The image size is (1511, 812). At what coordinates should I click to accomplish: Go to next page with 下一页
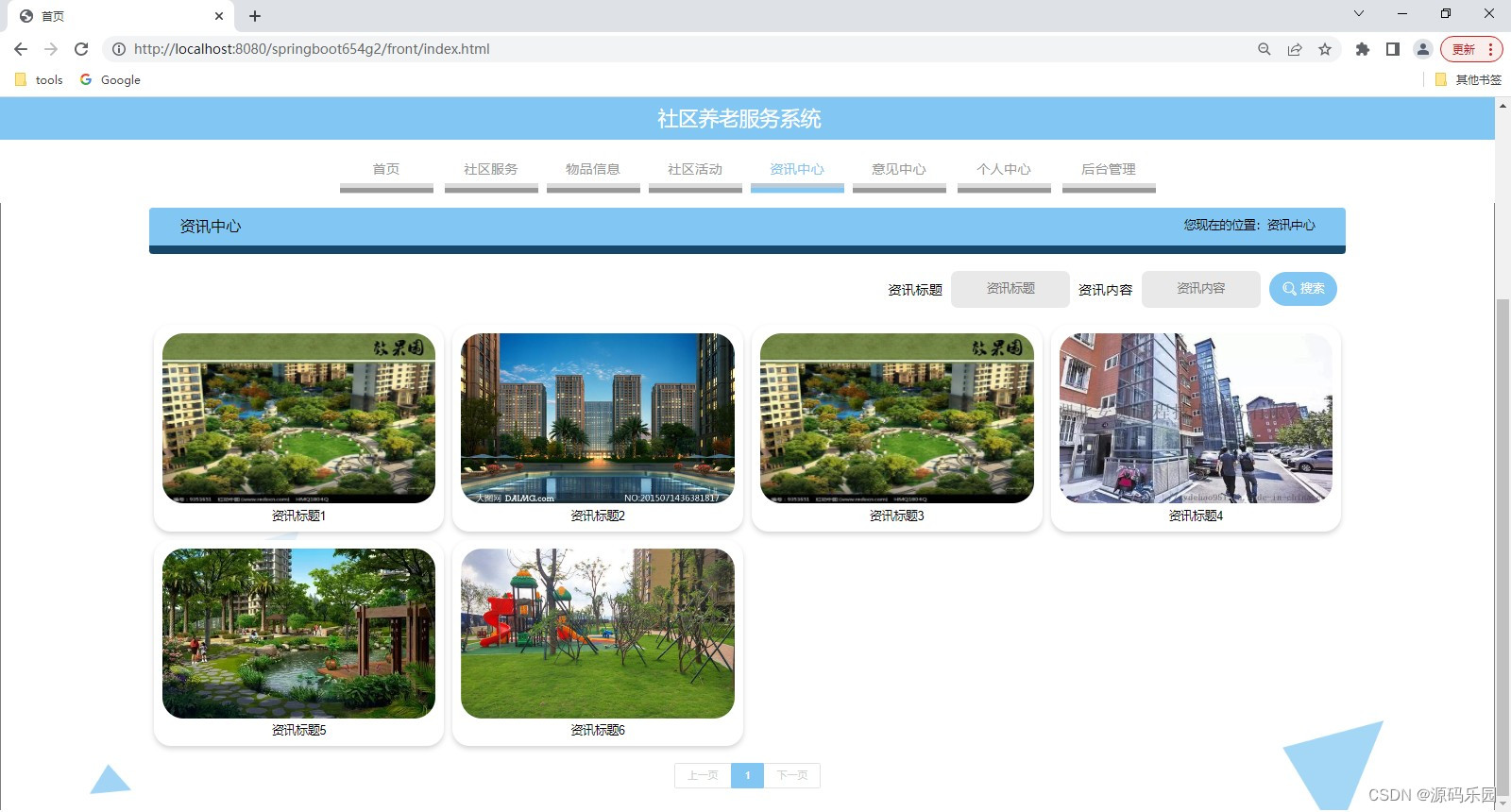pyautogui.click(x=791, y=776)
